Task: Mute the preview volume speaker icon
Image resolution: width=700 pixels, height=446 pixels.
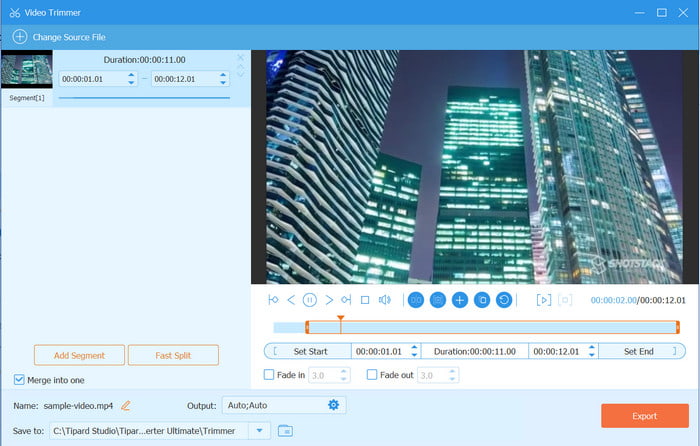Action: [385, 300]
